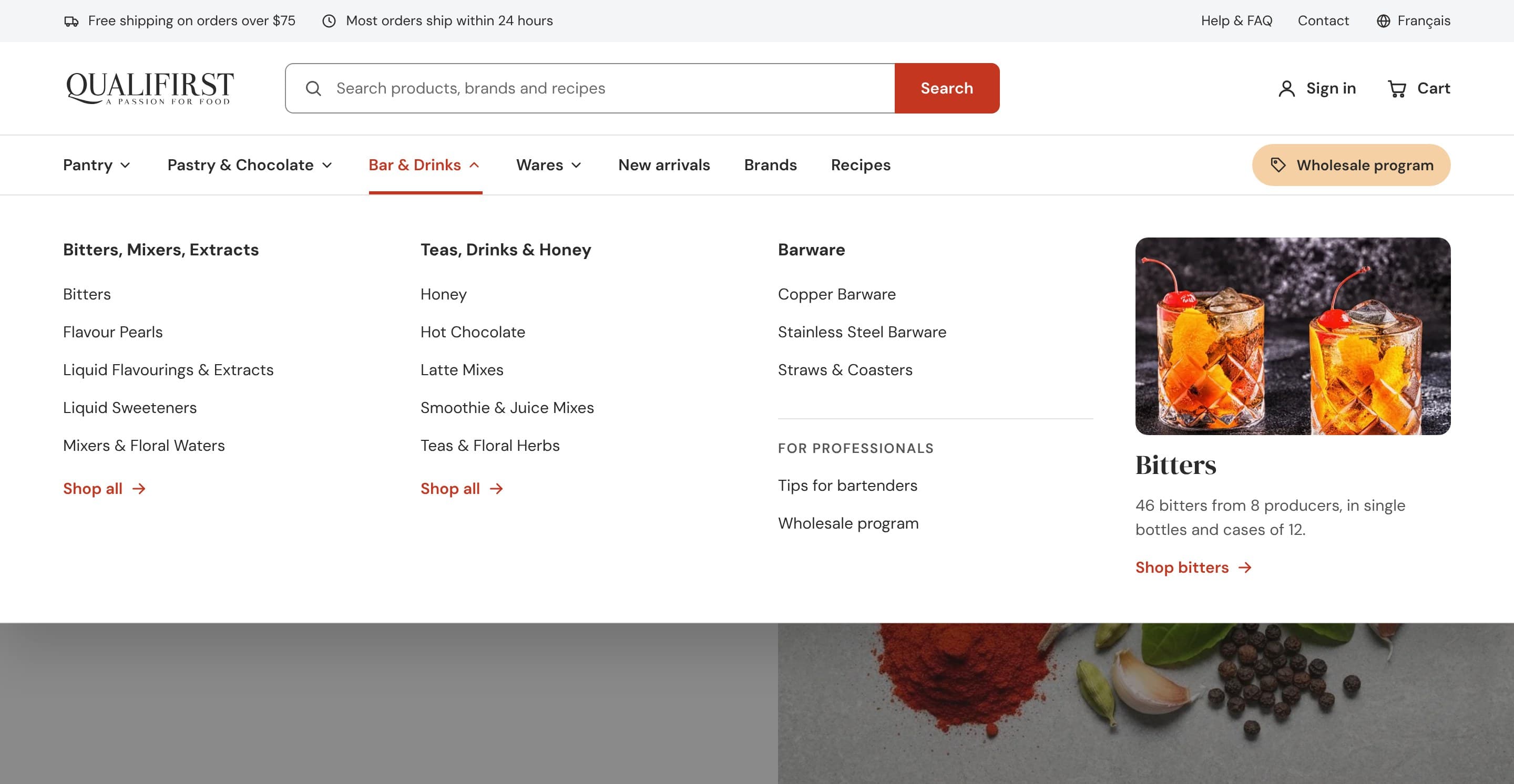The height and width of the screenshot is (784, 1514).
Task: Open the Bitters category link
Action: pos(87,294)
